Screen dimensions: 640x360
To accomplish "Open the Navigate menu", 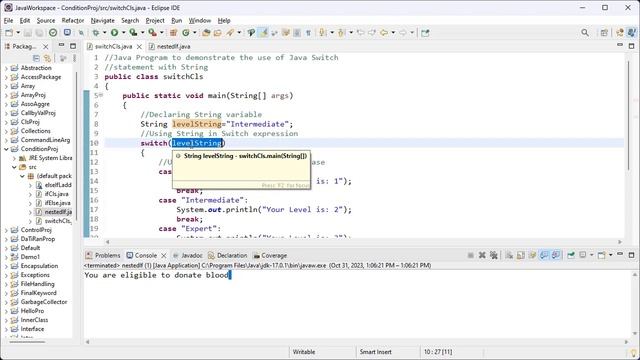I will pyautogui.click(x=102, y=20).
